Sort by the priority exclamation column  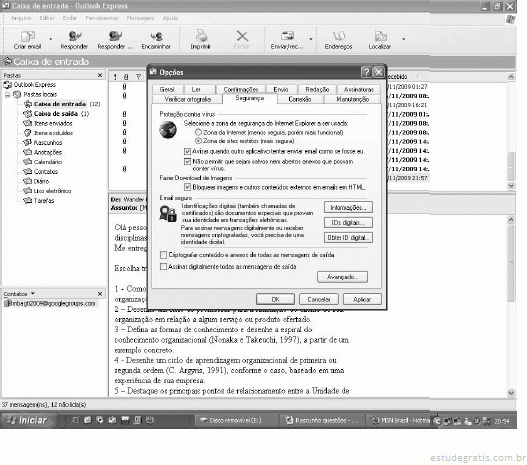click(115, 77)
